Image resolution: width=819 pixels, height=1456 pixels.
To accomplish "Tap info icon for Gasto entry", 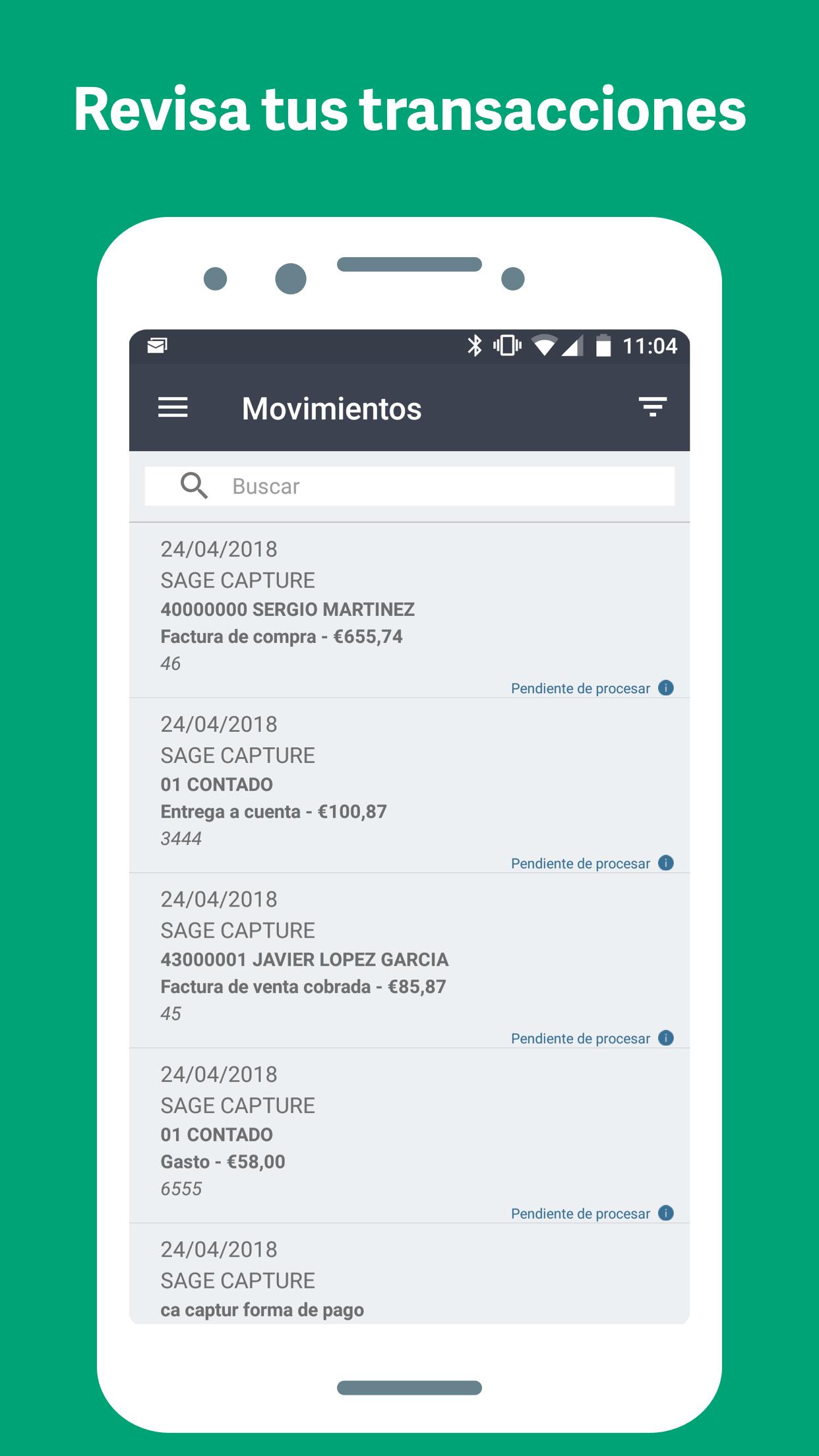I will coord(666,1213).
